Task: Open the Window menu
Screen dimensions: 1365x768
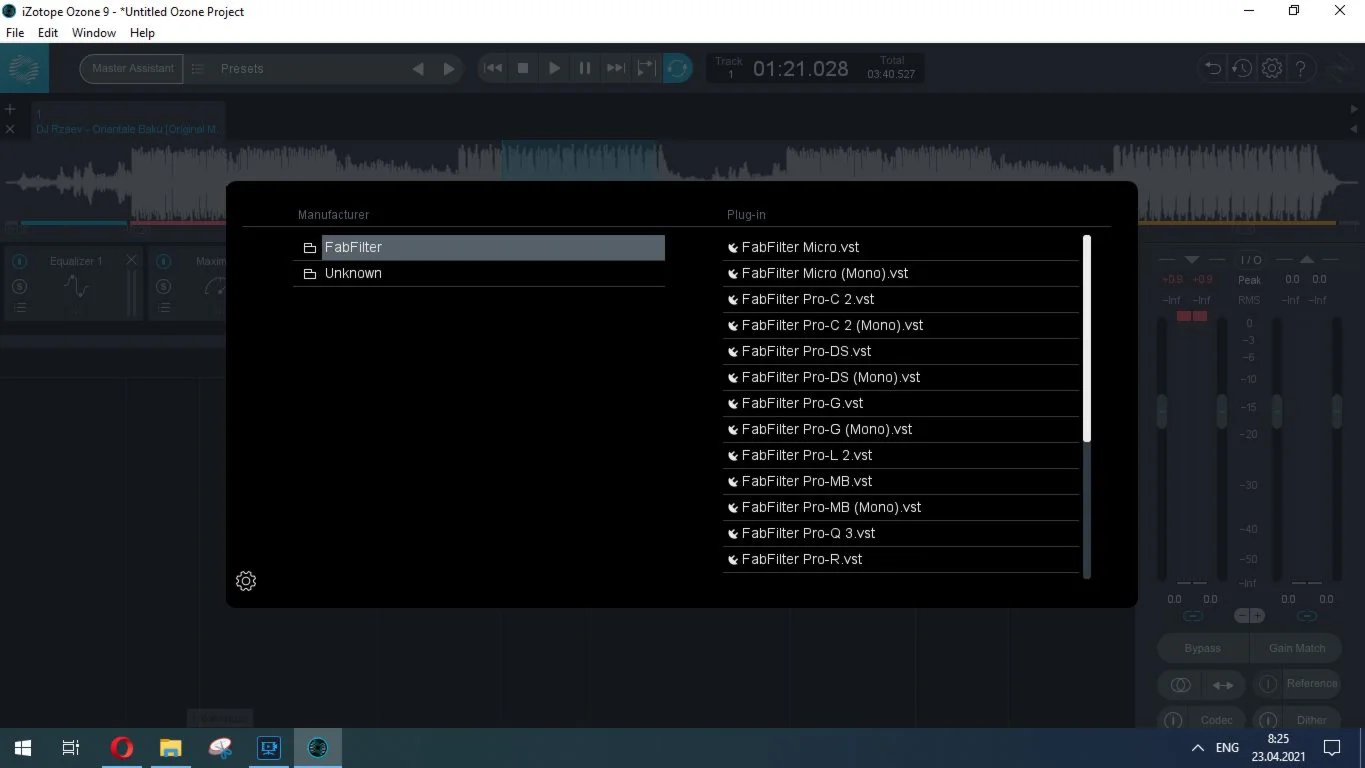Action: [94, 33]
